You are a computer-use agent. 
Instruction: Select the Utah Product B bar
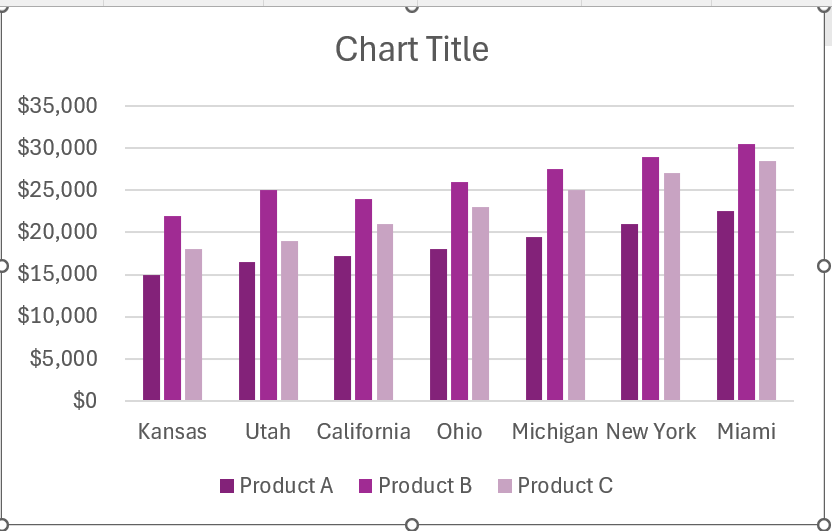(x=268, y=295)
